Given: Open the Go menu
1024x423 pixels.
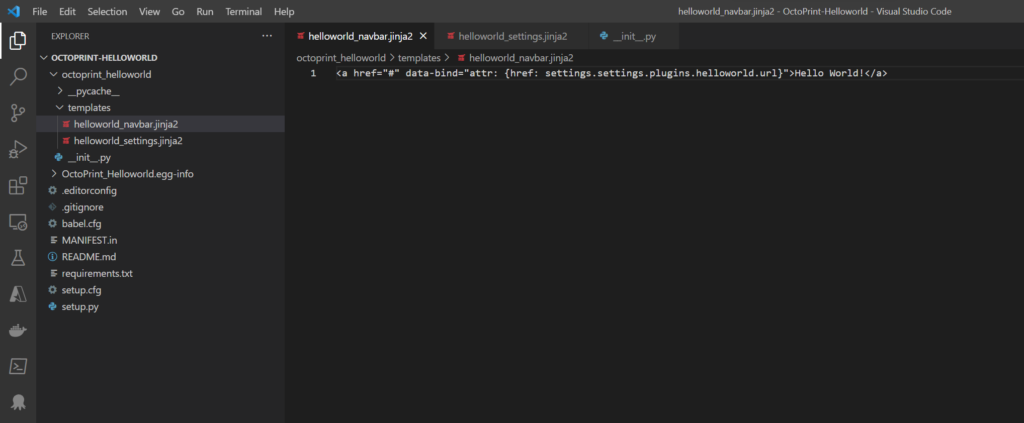Looking at the screenshot, I should click(x=178, y=12).
